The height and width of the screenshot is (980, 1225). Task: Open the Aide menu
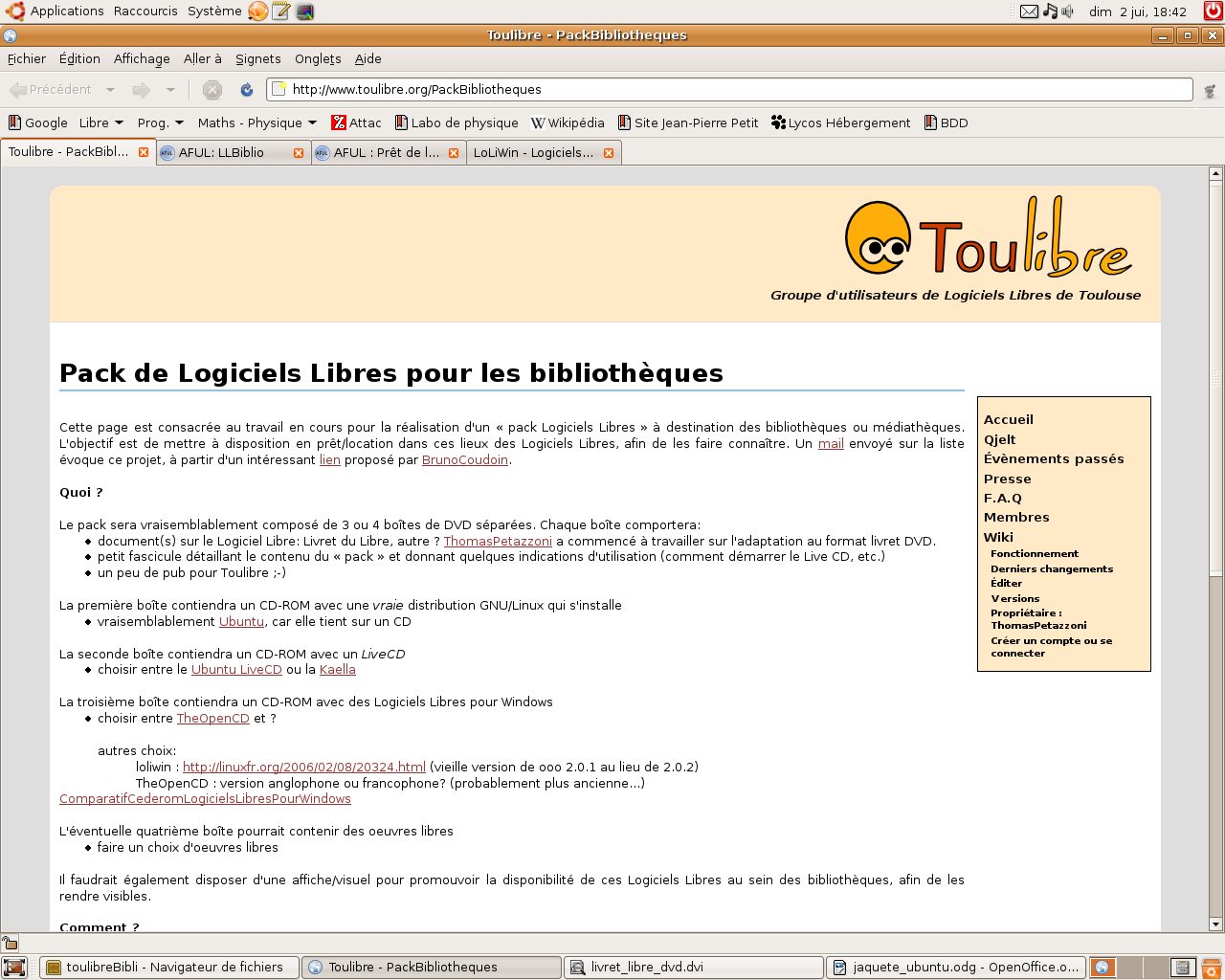click(368, 58)
